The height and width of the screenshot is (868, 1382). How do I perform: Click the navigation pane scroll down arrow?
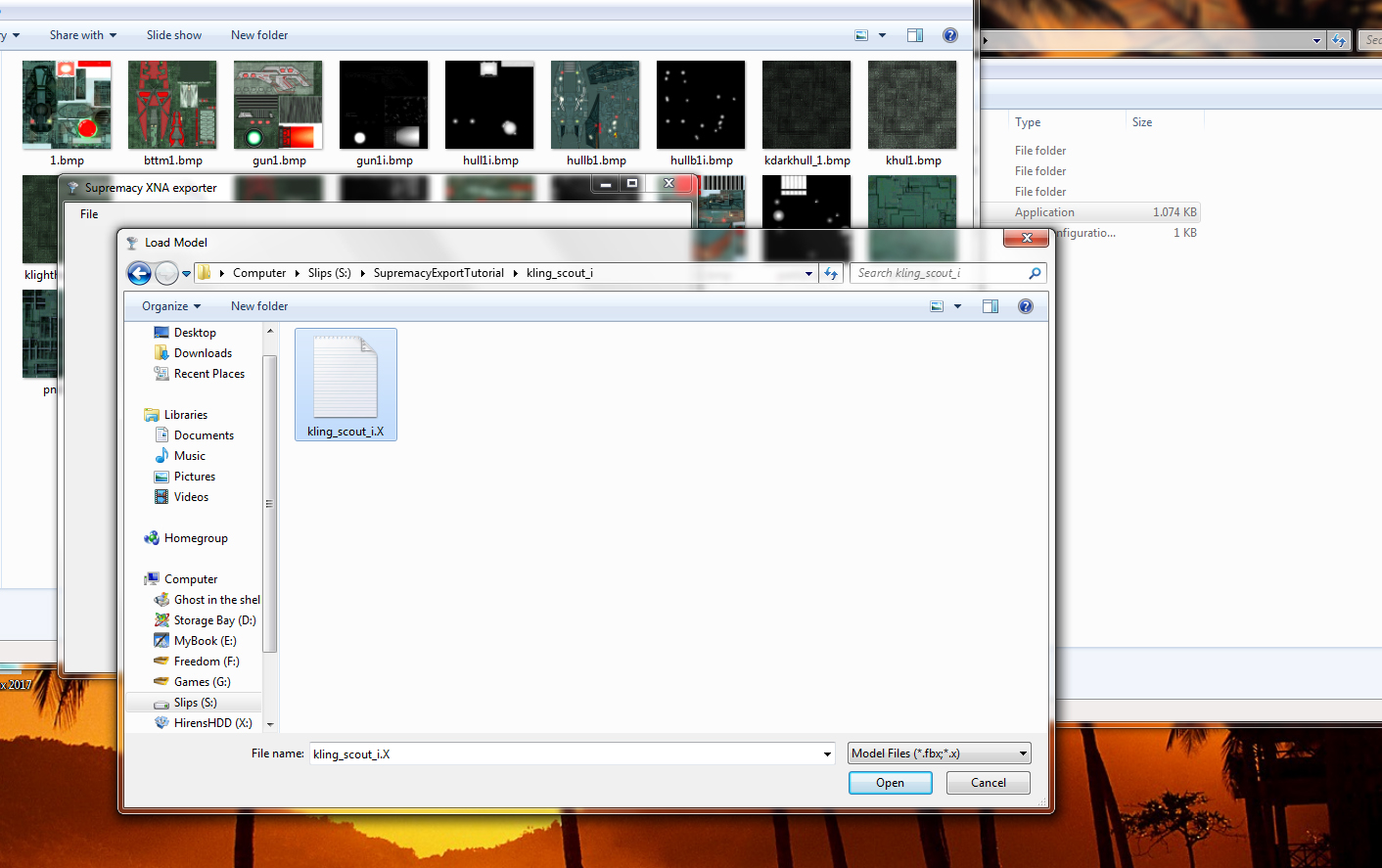click(270, 724)
